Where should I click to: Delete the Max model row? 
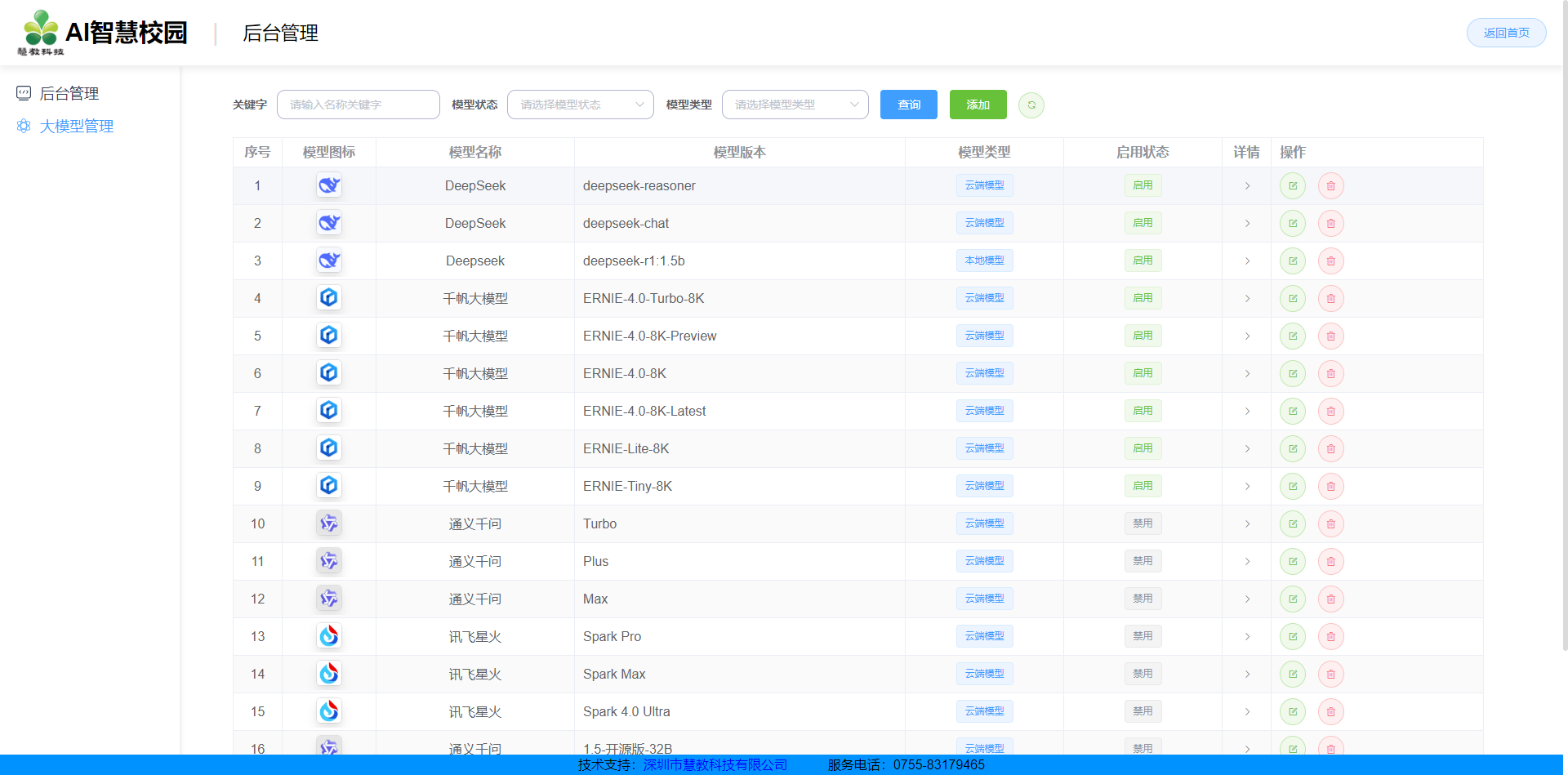1331,599
